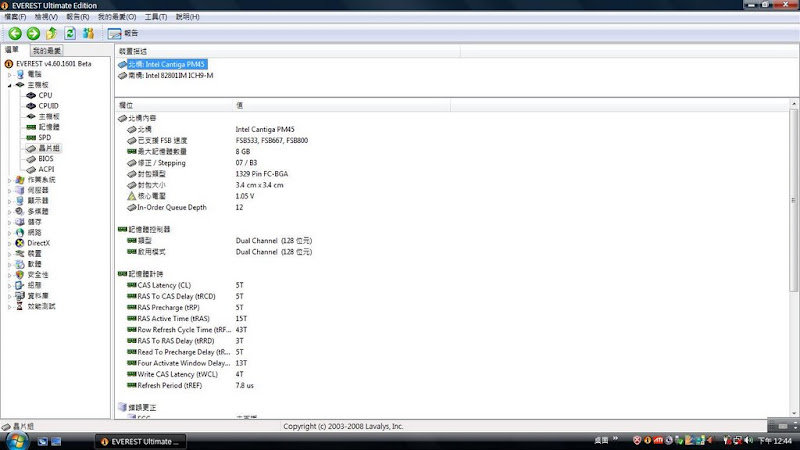Click the 值 column header
The height and width of the screenshot is (450, 800).
(341, 105)
